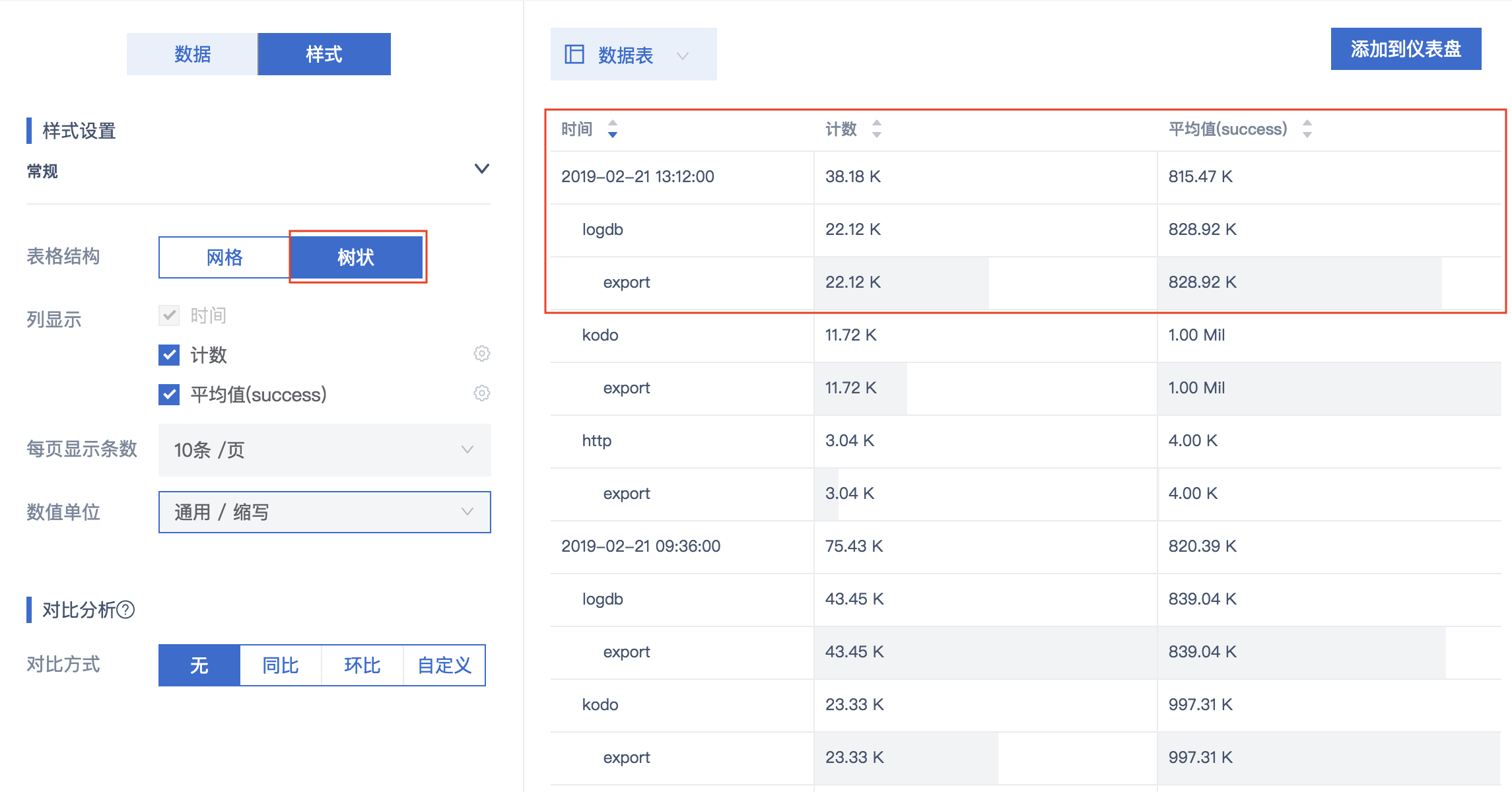The width and height of the screenshot is (1512, 792).
Task: Click the 75.43 K count cell
Action: click(x=985, y=546)
